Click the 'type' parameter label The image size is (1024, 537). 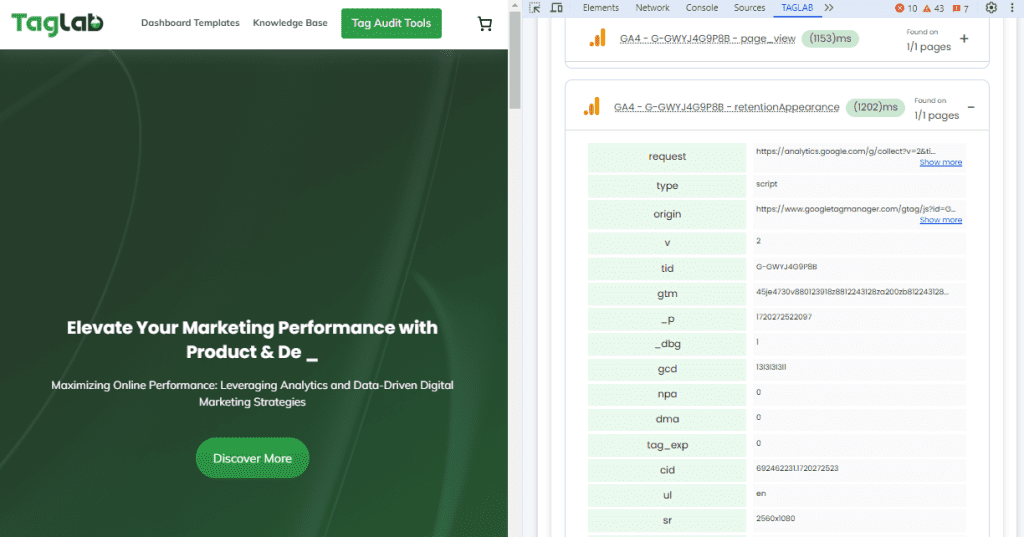click(667, 186)
